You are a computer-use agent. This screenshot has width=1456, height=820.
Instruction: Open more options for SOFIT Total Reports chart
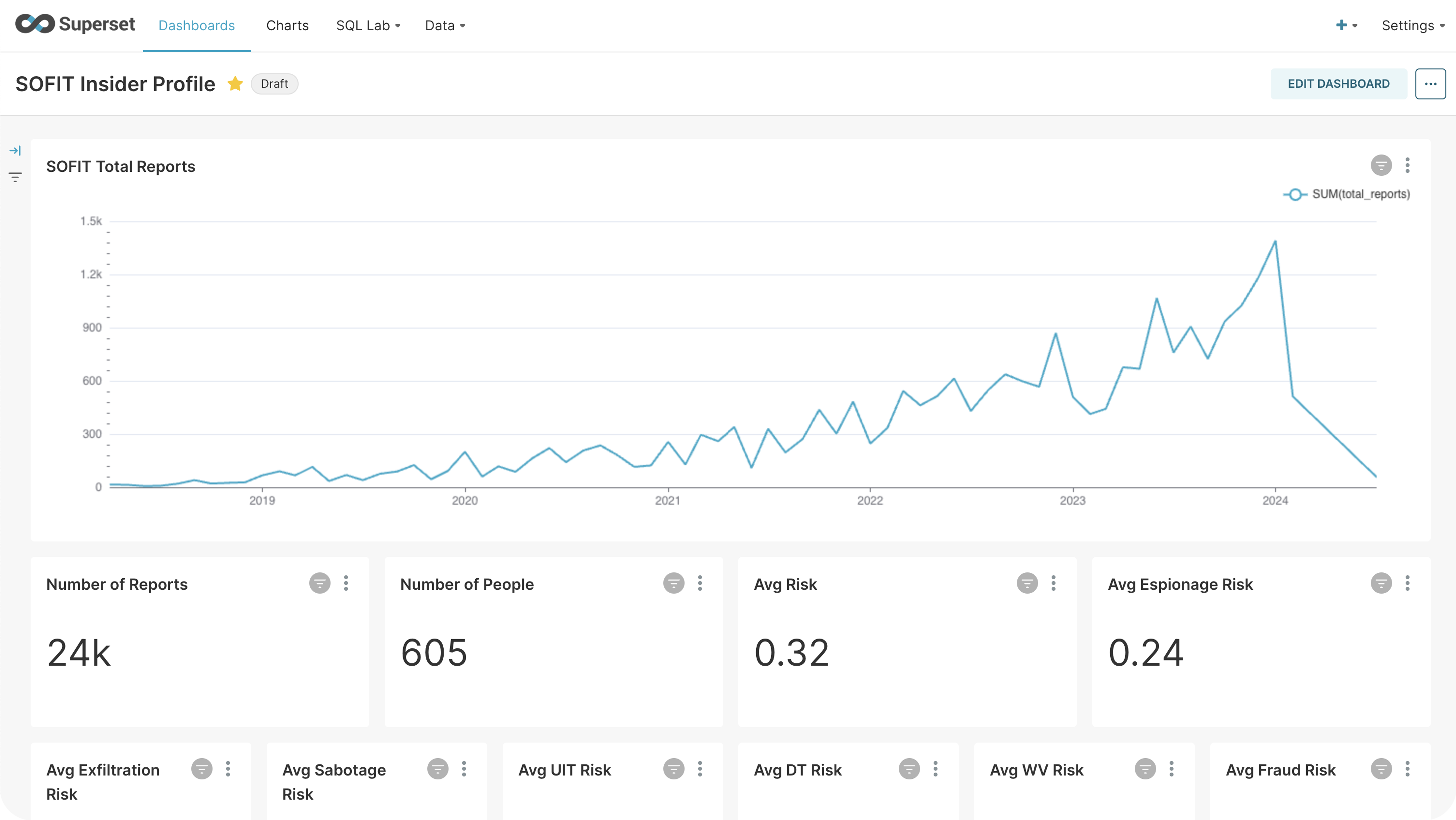pyautogui.click(x=1408, y=165)
